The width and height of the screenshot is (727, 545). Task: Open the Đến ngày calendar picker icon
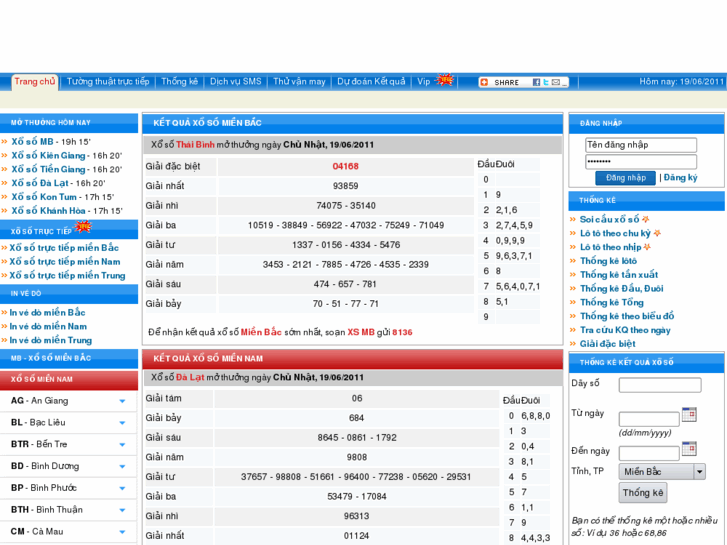(x=688, y=447)
